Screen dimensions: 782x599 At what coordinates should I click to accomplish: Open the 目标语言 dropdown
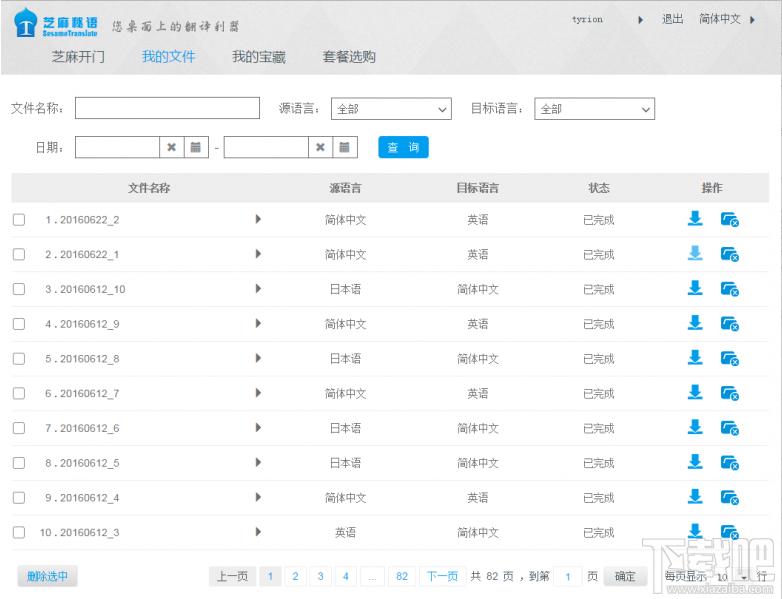click(594, 109)
